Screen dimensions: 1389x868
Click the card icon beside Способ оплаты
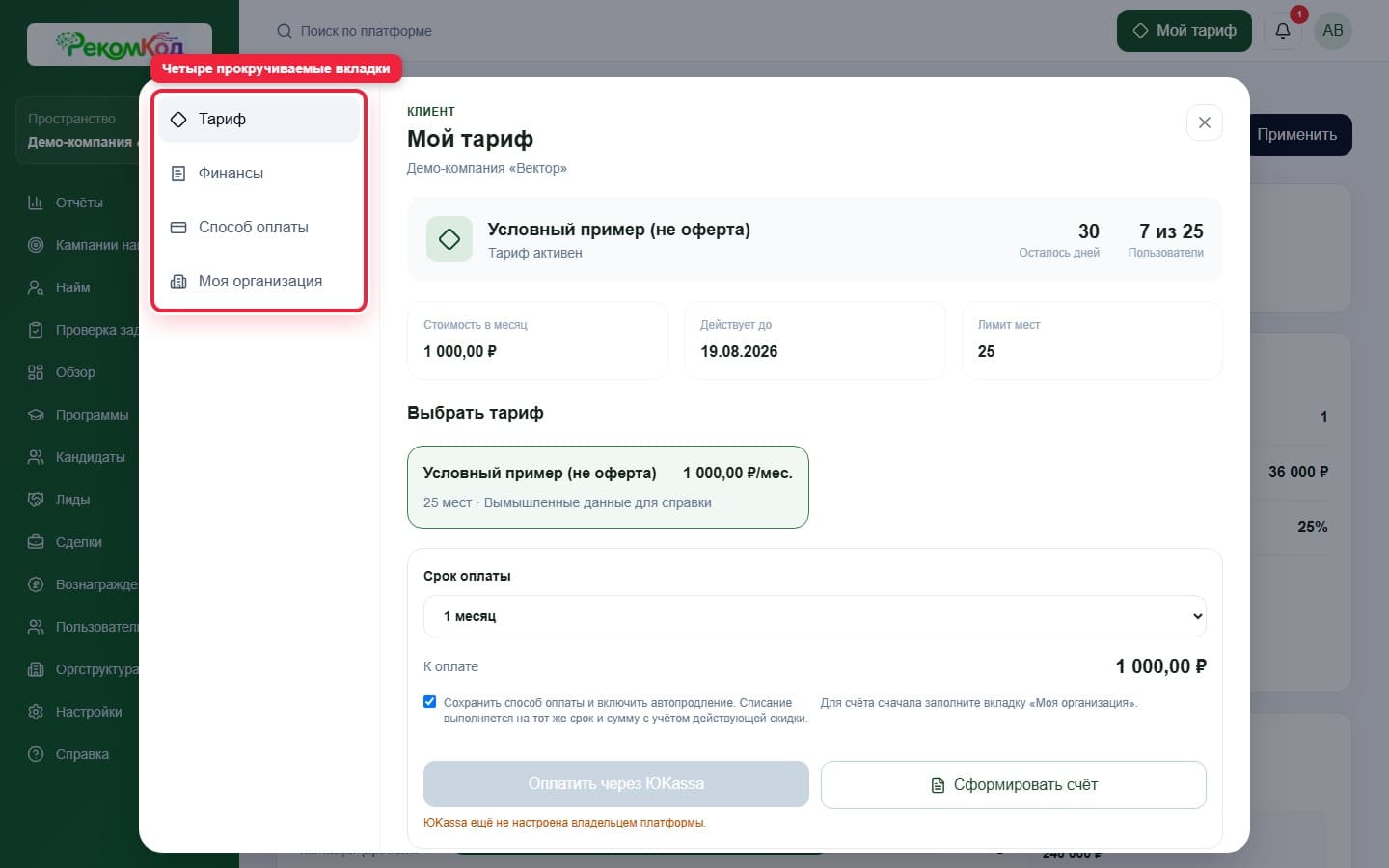point(178,228)
